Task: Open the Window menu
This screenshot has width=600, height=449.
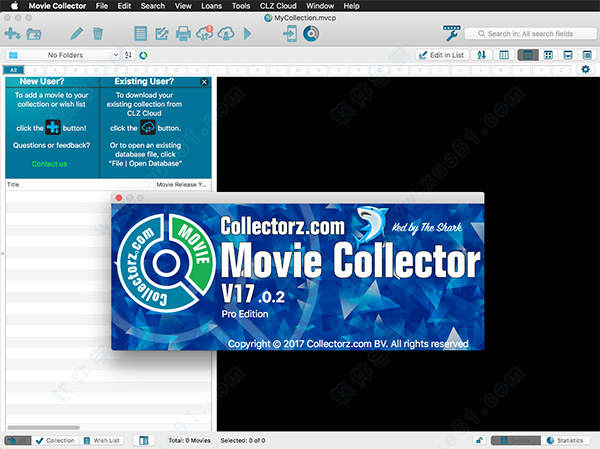Action: tap(320, 6)
